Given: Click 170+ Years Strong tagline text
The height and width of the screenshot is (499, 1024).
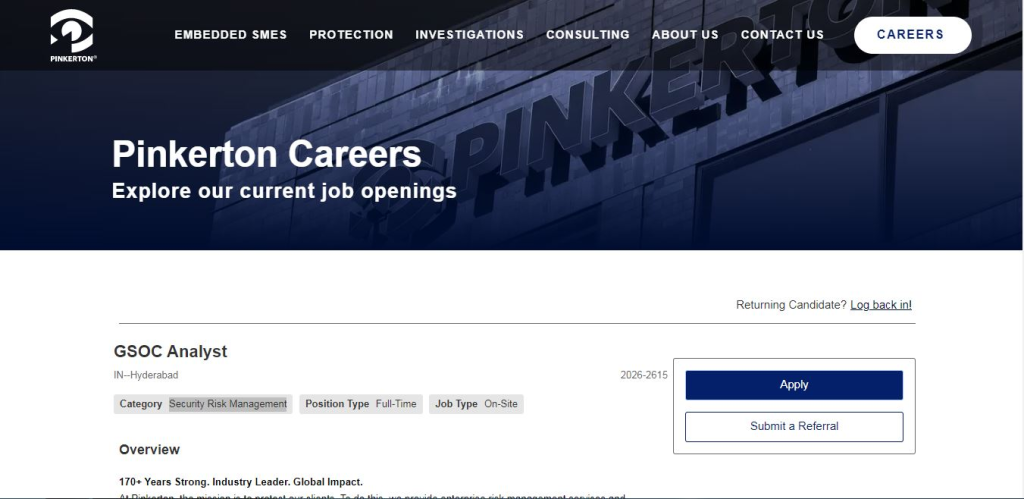Looking at the screenshot, I should click(240, 482).
